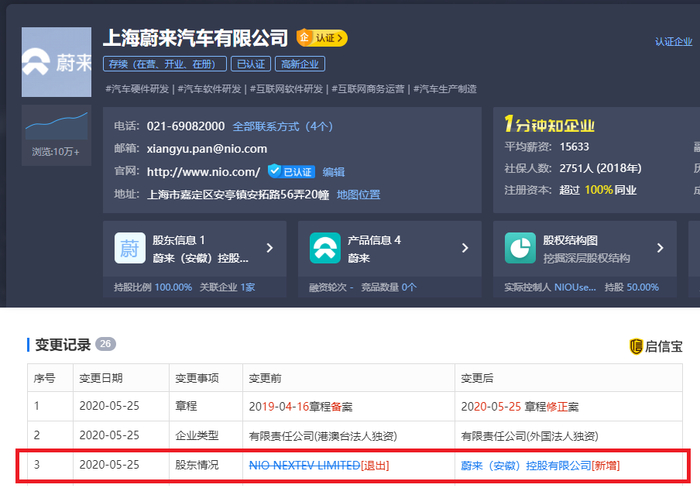
Task: Open the #汽车硬件研发 hashtag
Action: (138, 89)
